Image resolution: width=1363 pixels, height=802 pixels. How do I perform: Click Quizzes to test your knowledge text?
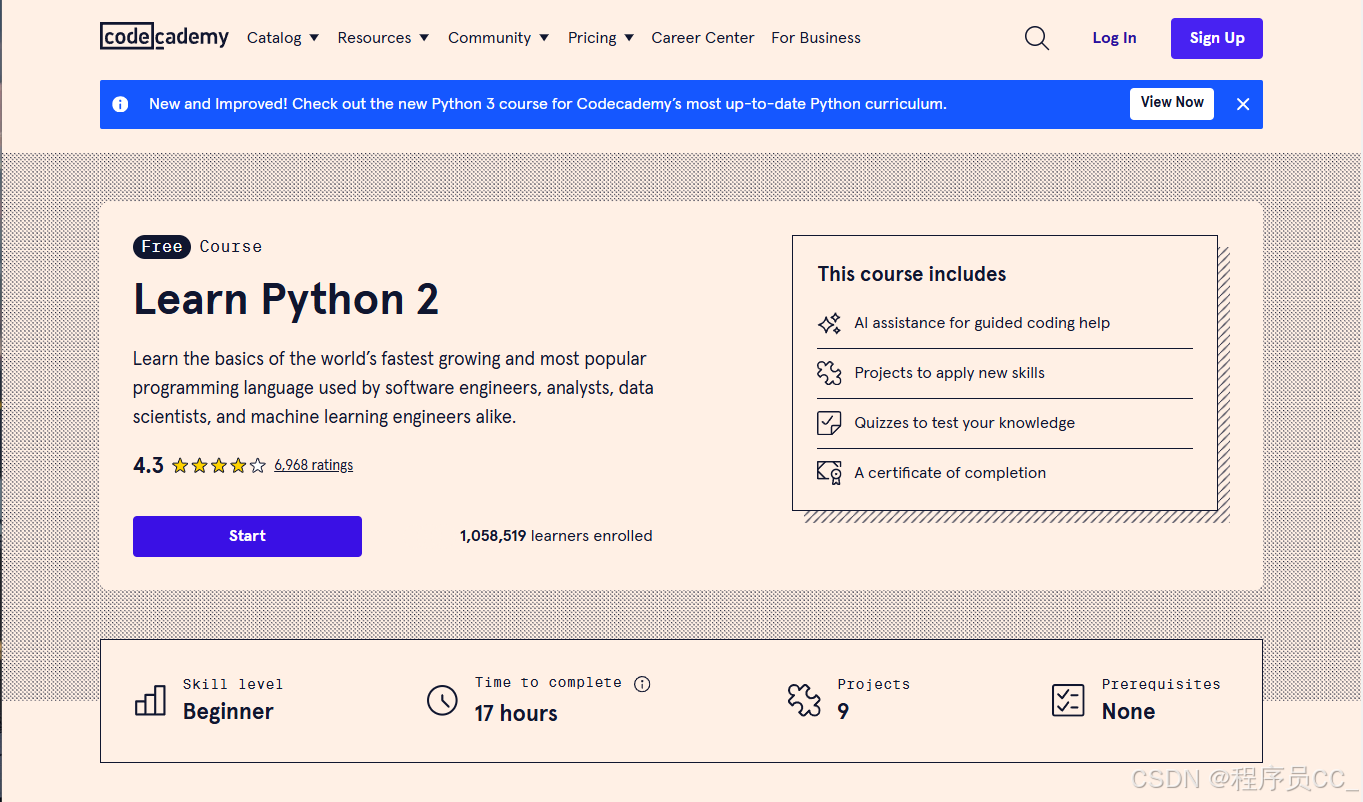964,423
